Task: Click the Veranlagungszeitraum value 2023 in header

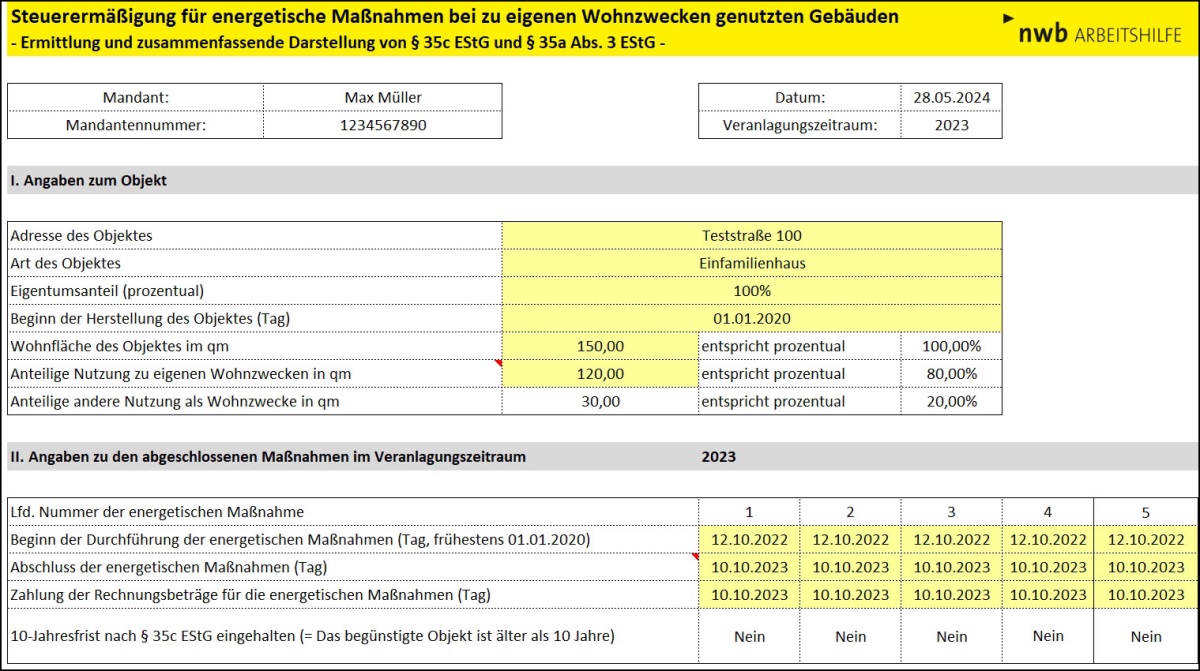Action: 951,125
